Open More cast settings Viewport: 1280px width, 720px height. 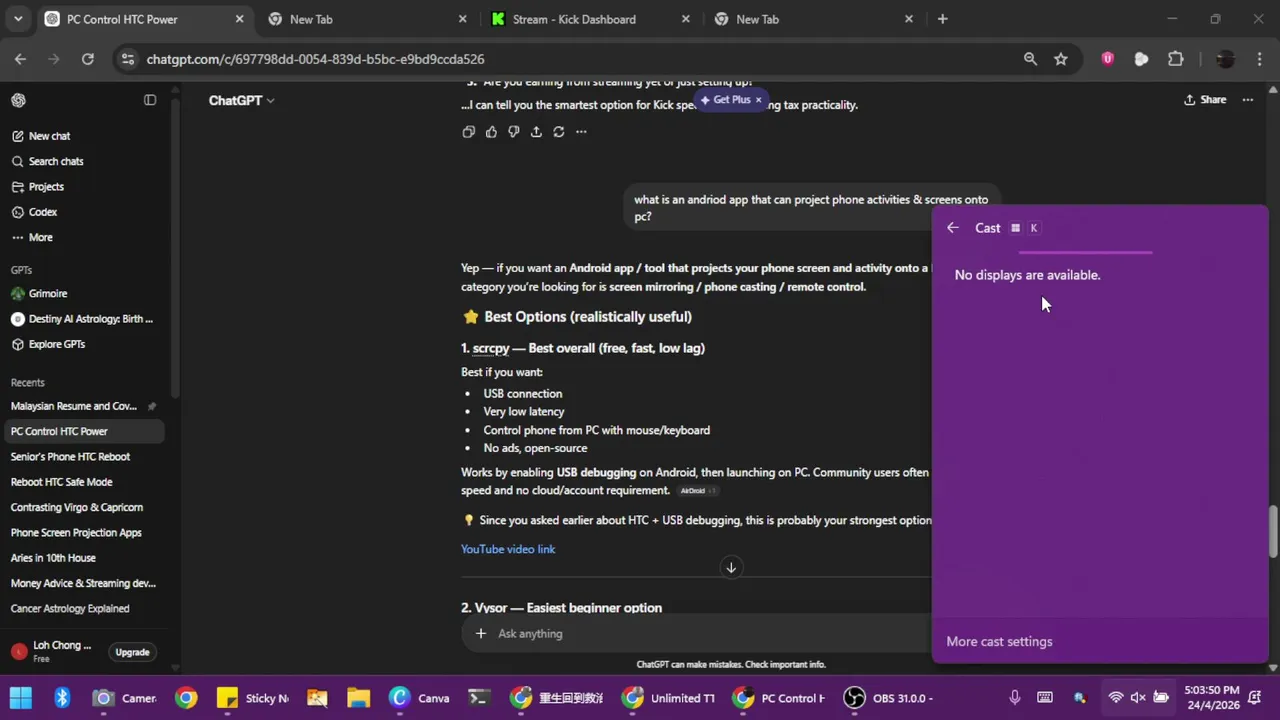(x=999, y=641)
